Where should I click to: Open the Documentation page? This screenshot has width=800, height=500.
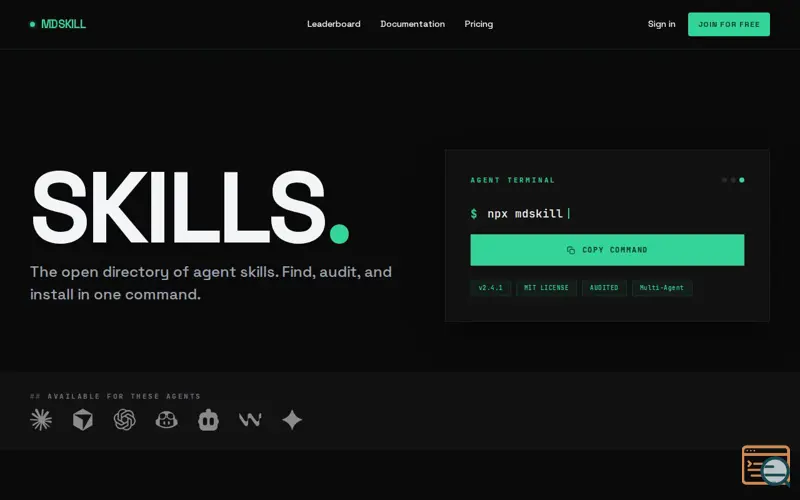click(x=412, y=24)
